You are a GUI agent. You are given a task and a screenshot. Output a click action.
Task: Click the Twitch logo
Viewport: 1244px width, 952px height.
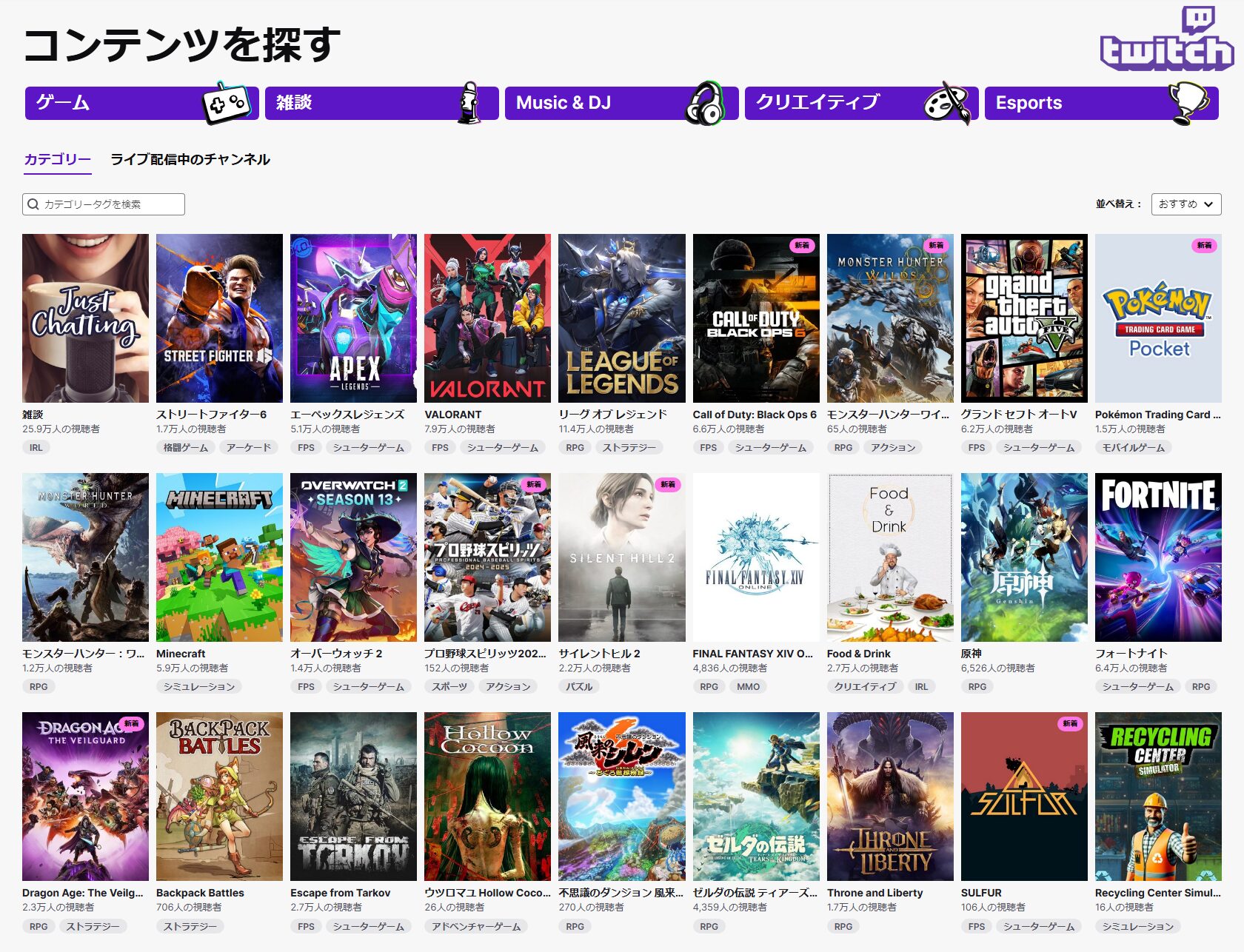click(x=1167, y=38)
